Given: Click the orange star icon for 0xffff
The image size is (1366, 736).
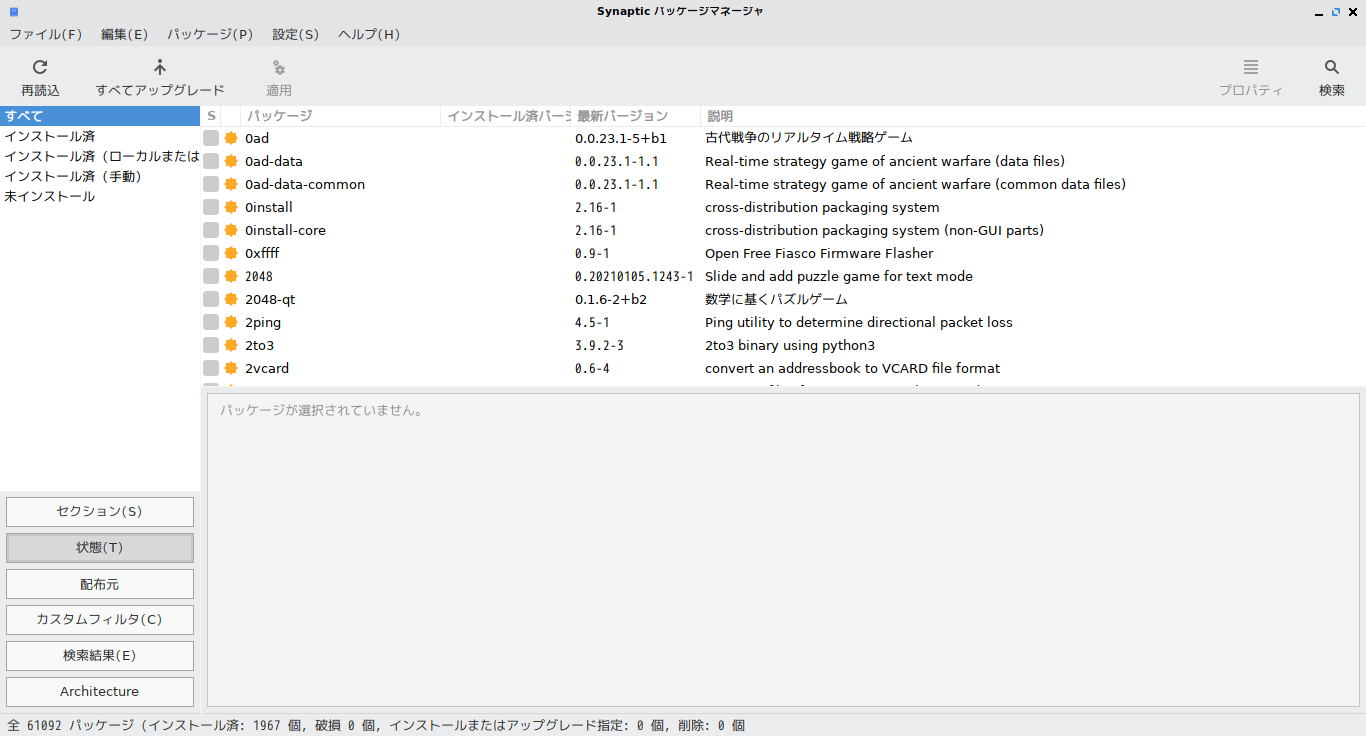Looking at the screenshot, I should click(231, 253).
